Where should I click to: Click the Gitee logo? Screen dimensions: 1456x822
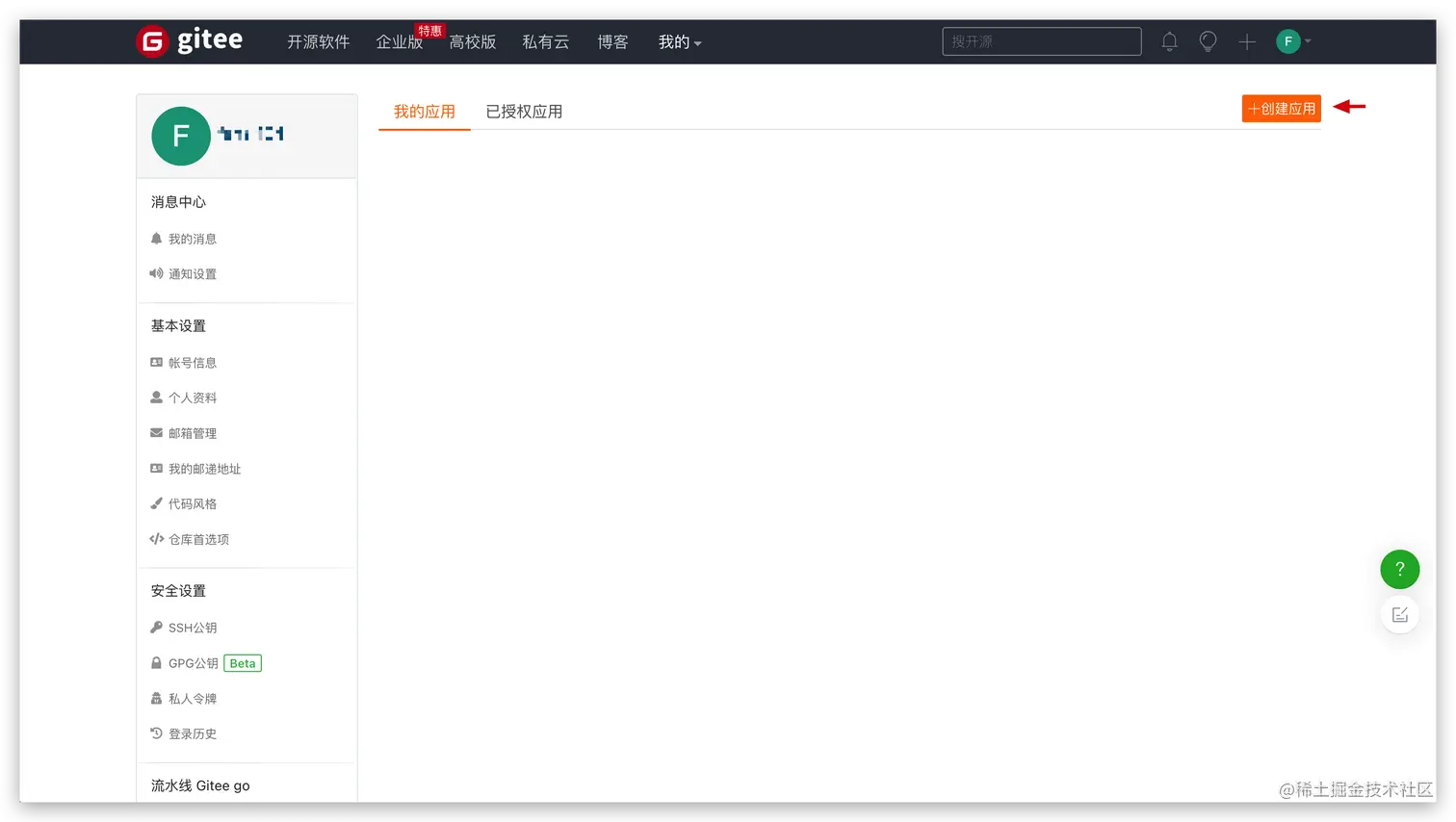tap(190, 40)
